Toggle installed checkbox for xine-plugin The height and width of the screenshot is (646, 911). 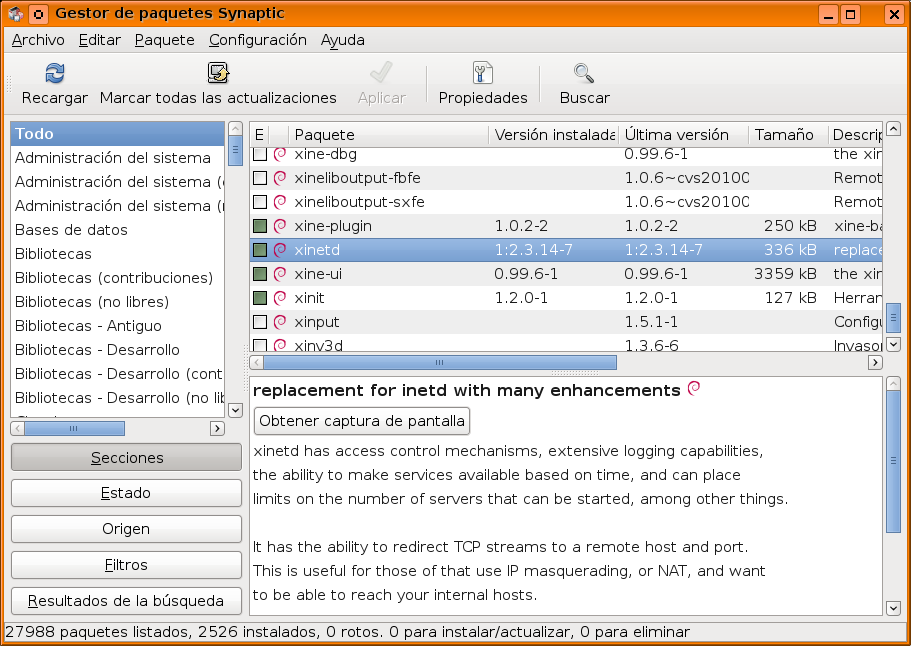coord(260,225)
